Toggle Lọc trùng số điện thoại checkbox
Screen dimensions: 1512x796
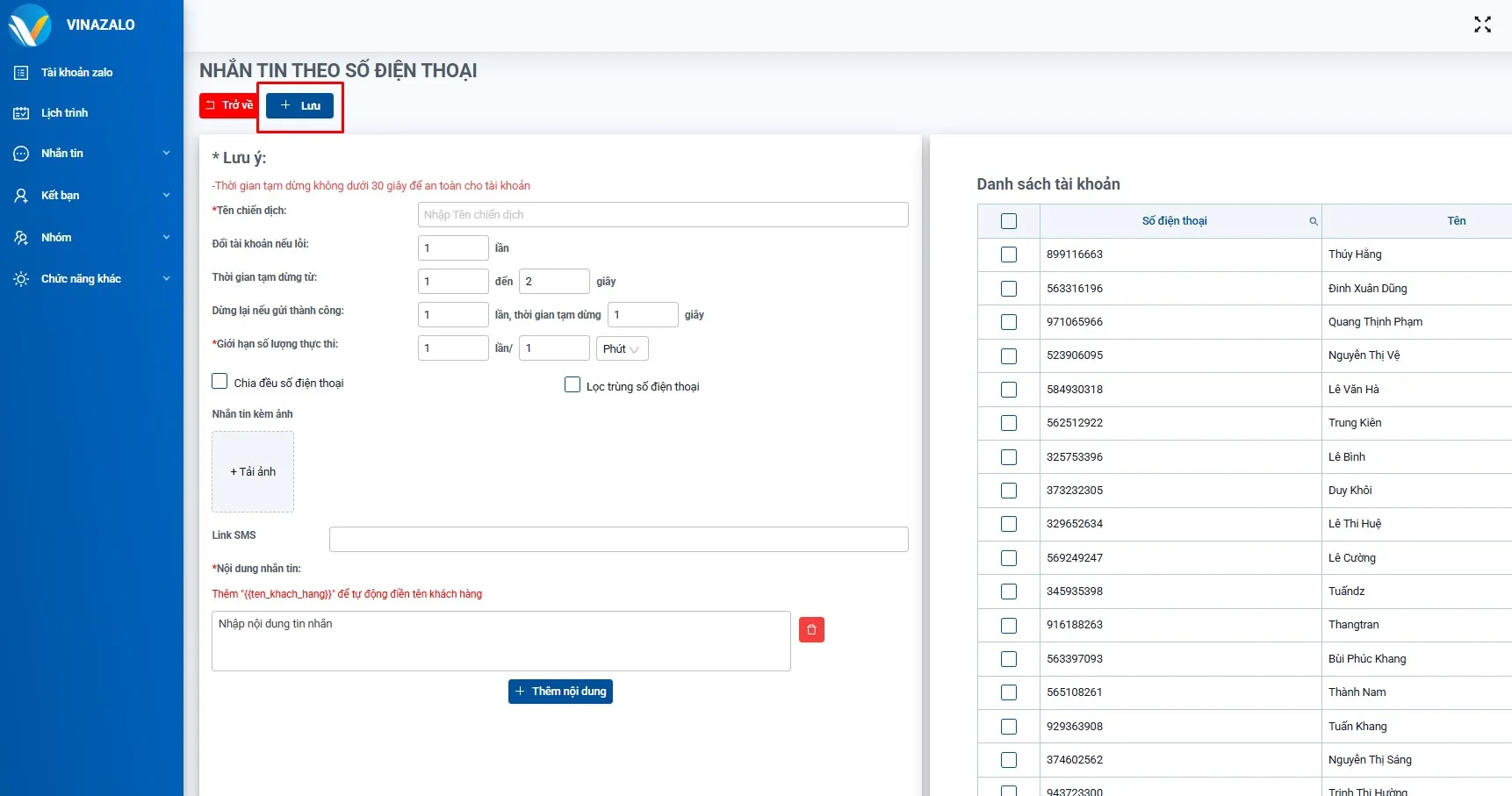click(572, 385)
